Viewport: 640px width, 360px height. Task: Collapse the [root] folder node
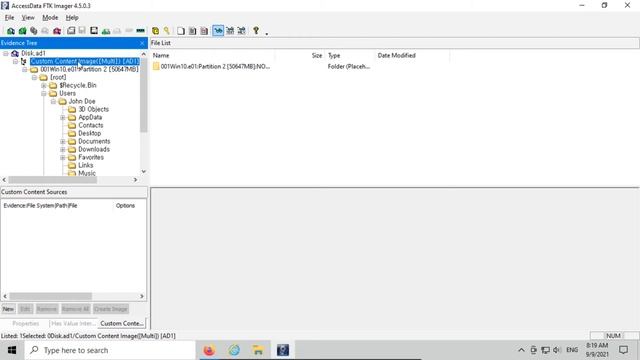[x=34, y=78]
